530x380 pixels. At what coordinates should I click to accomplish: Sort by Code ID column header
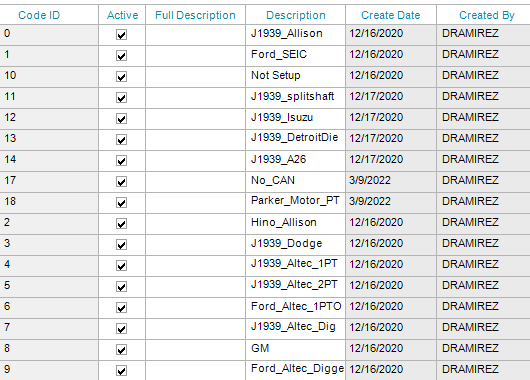39,15
